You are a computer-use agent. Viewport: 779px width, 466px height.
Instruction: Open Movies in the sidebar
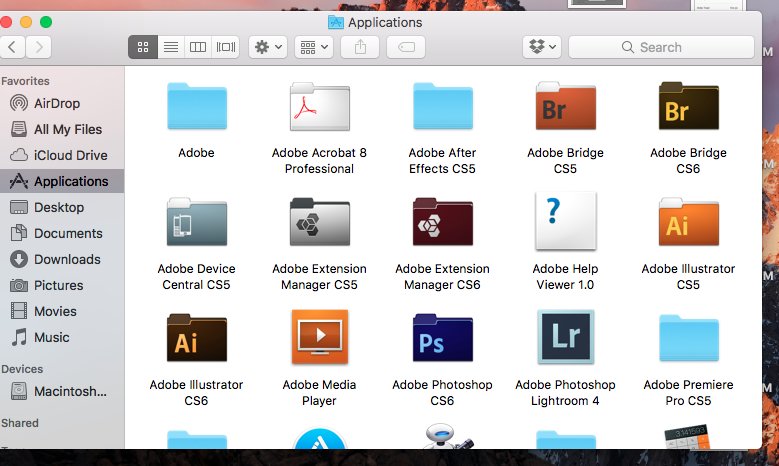[62, 311]
